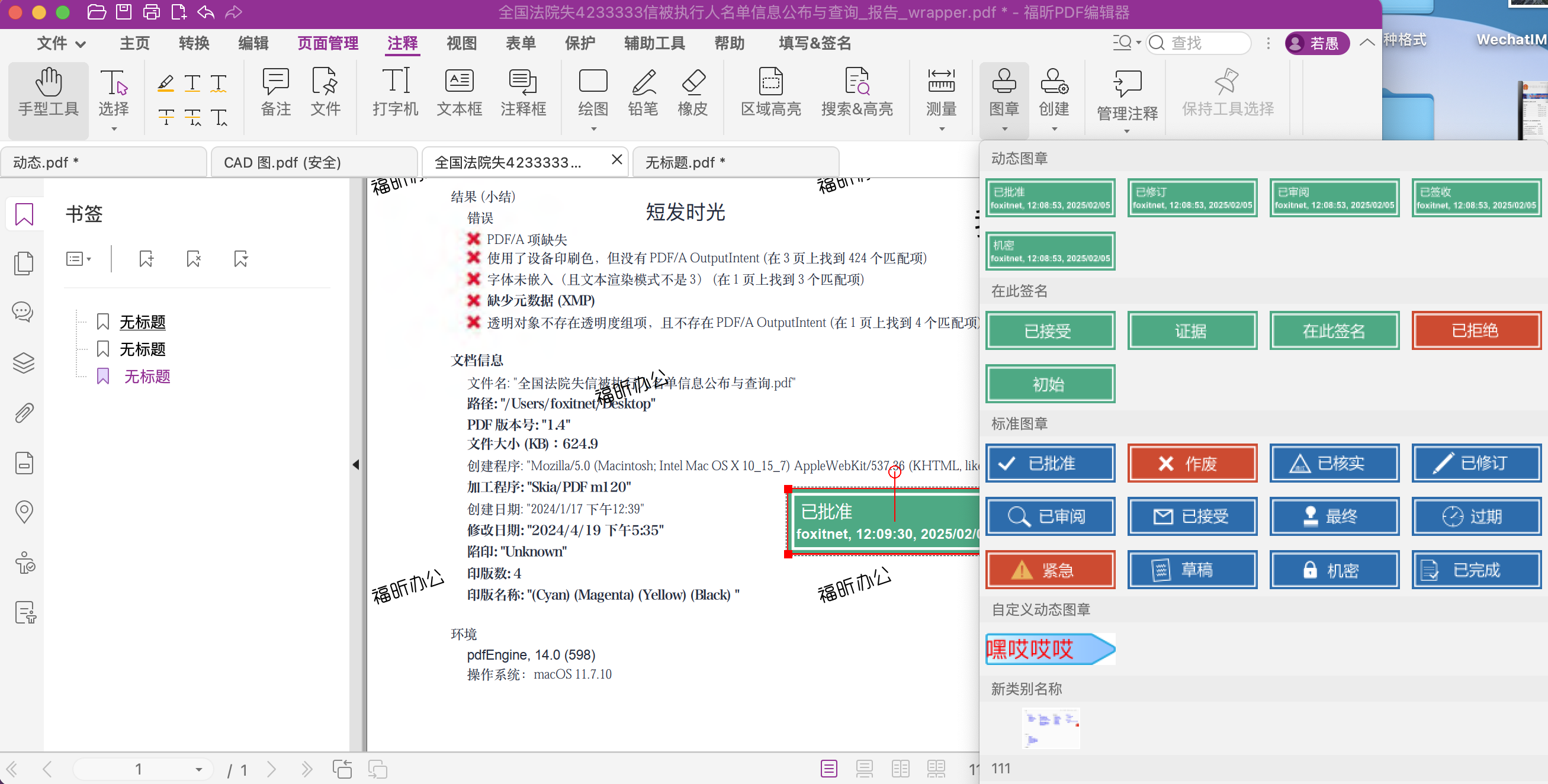The height and width of the screenshot is (784, 1548).
Task: Click the Note (备注) tool
Action: 276,92
